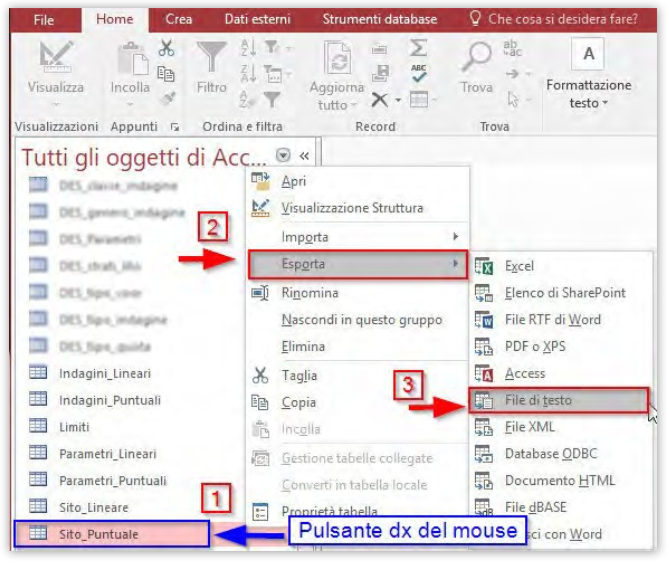Choose Taglia in the context menu
669x564 pixels.
point(358,375)
